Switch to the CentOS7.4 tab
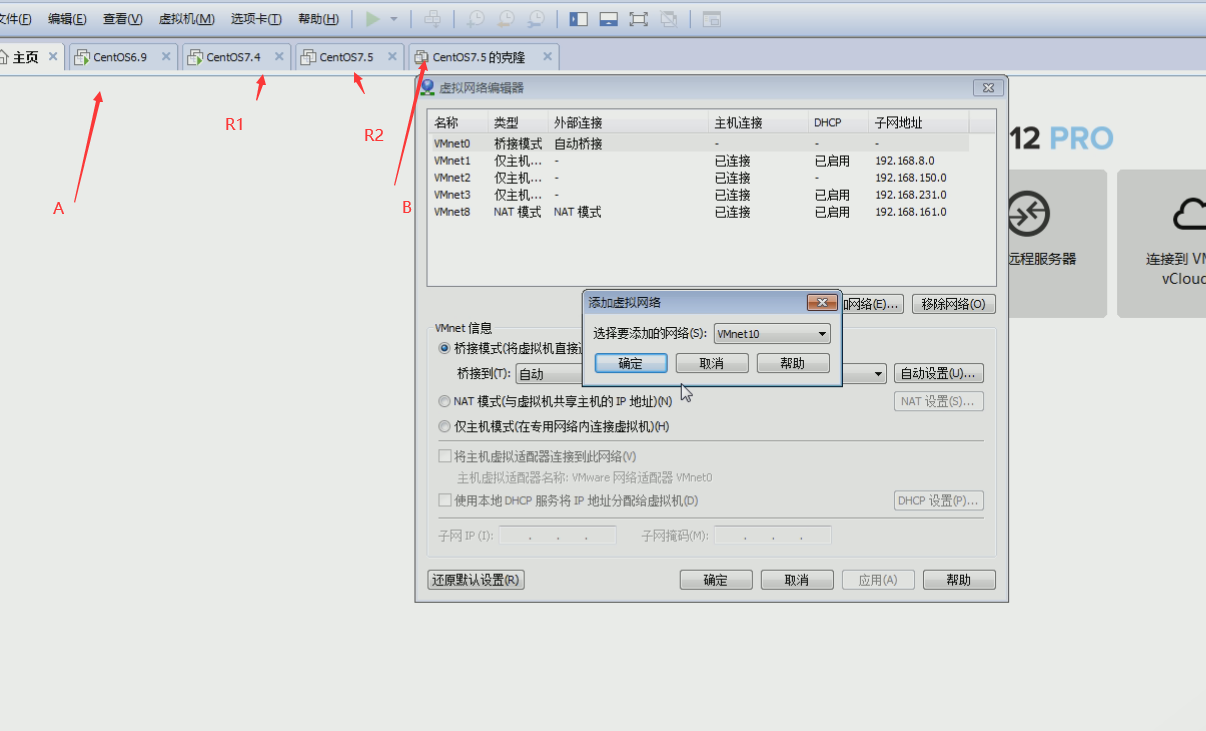 [x=228, y=57]
